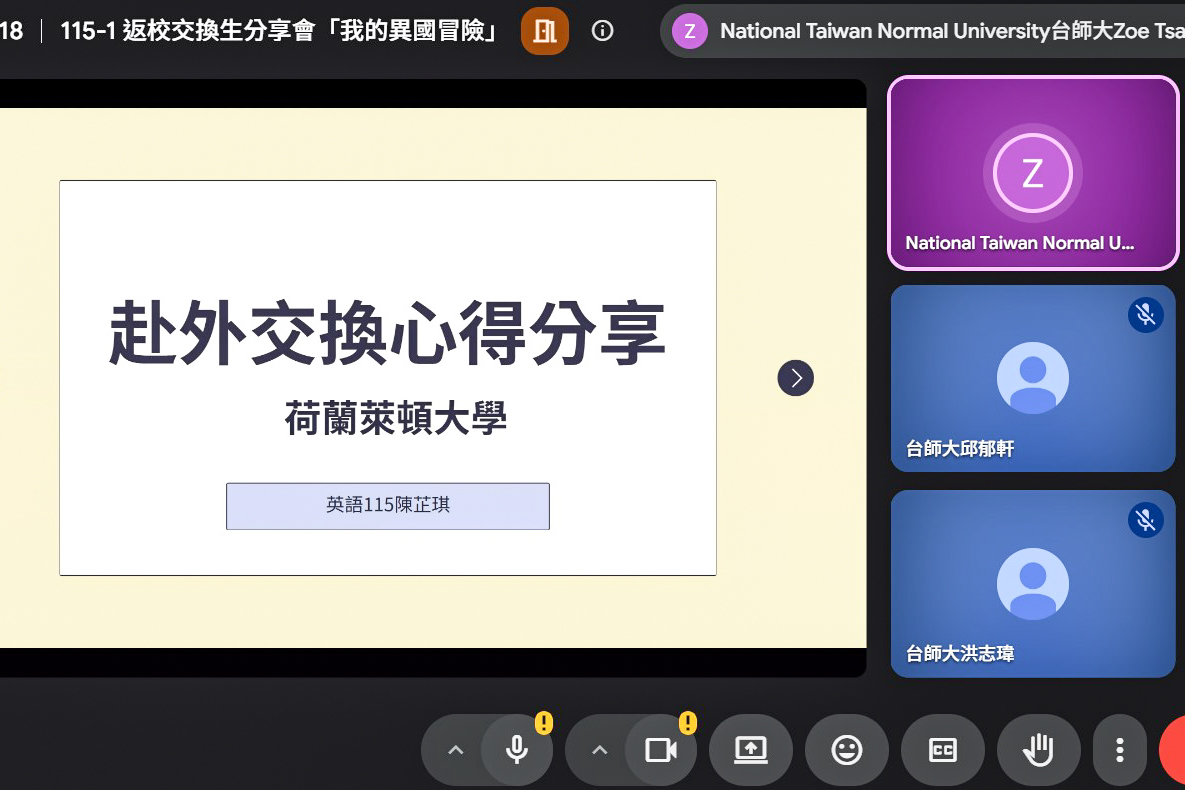Click the Z avatar in presenter banner
This screenshot has width=1185, height=790.
coord(689,31)
